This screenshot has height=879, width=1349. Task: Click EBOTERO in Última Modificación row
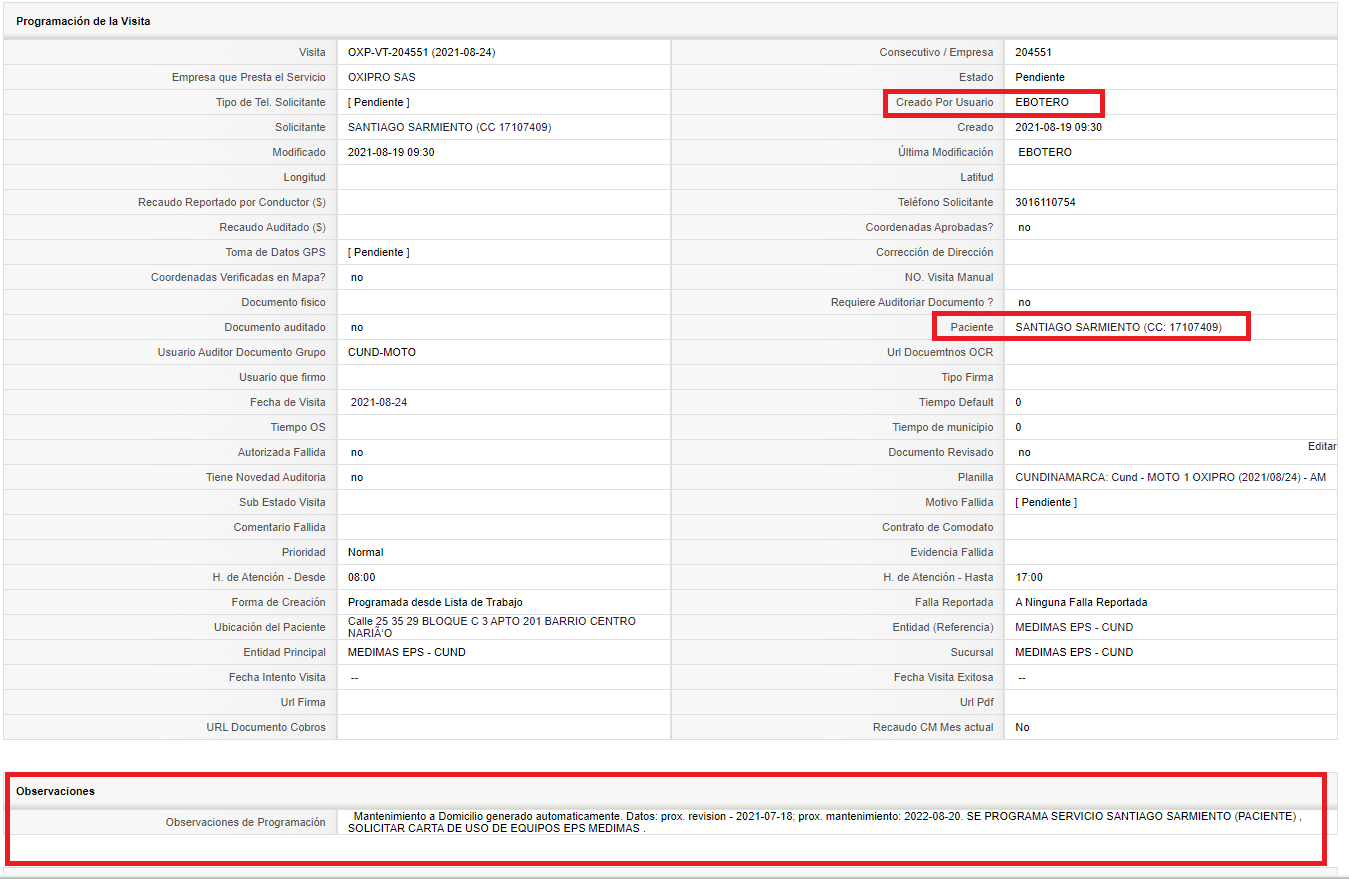(x=1045, y=152)
